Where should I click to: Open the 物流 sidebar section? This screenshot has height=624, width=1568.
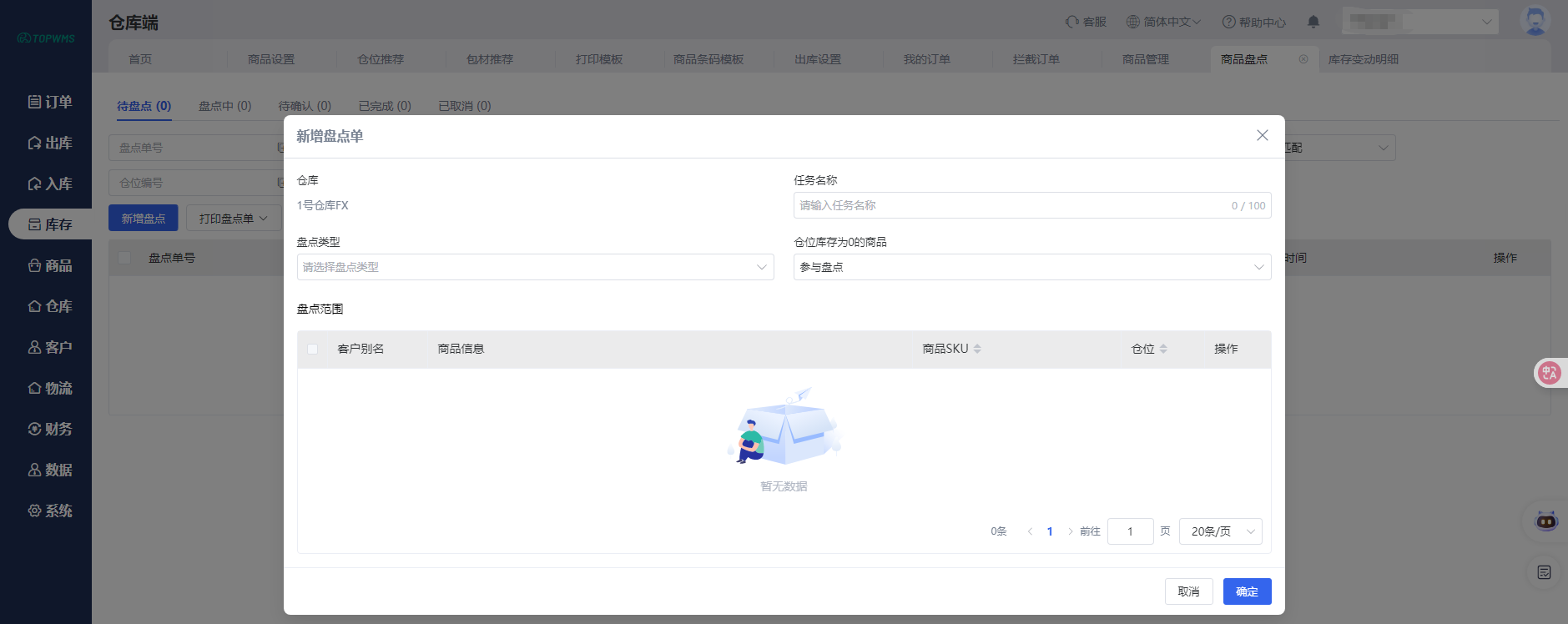click(50, 388)
